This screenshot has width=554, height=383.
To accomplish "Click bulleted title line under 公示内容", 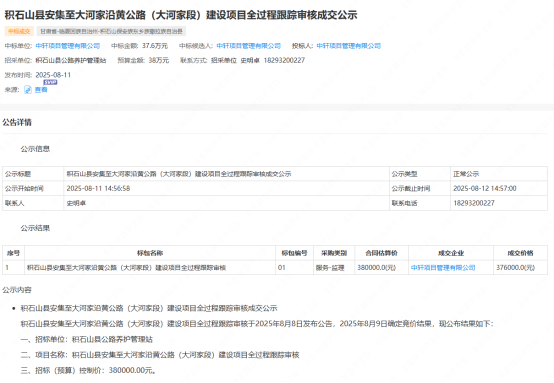I will 149,308.
